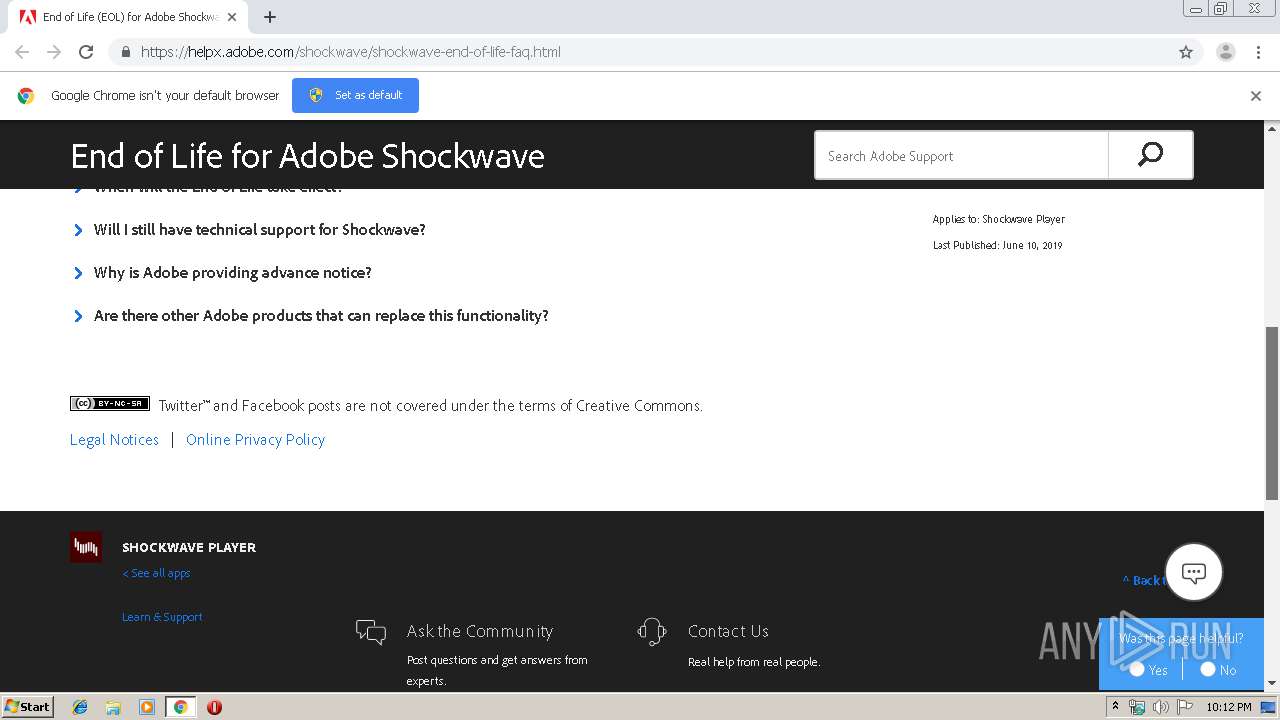Click the browser back arrow

(22, 52)
